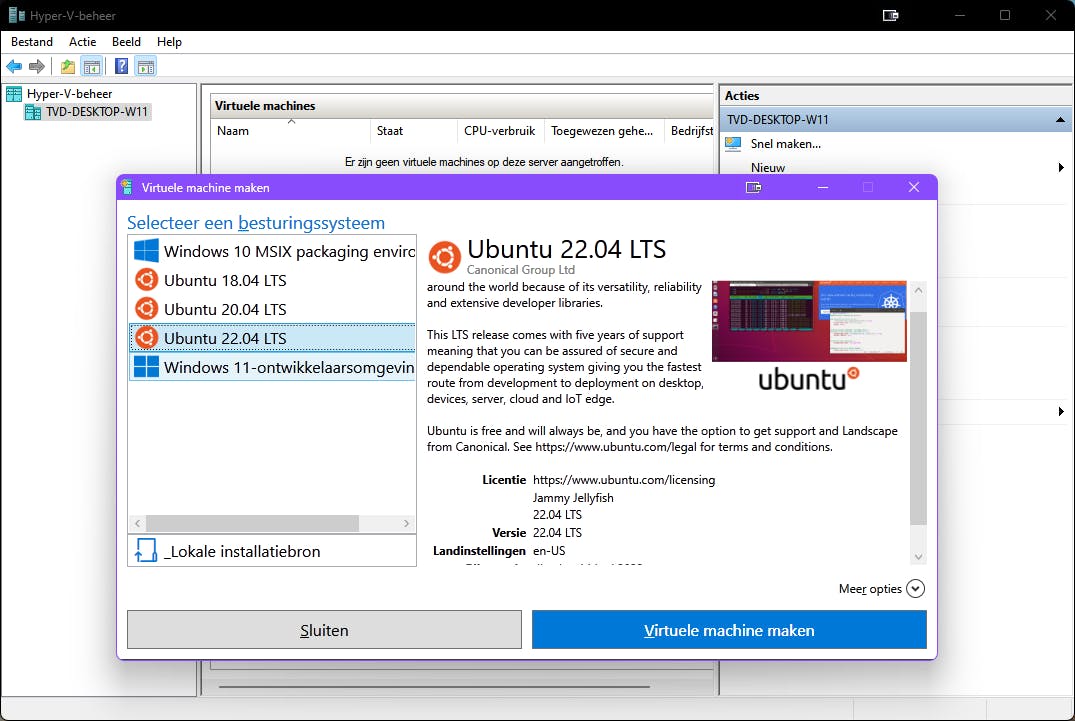The image size is (1075, 721).
Task: Click Hyper-V-beheer root tree icon
Action: pyautogui.click(x=14, y=94)
